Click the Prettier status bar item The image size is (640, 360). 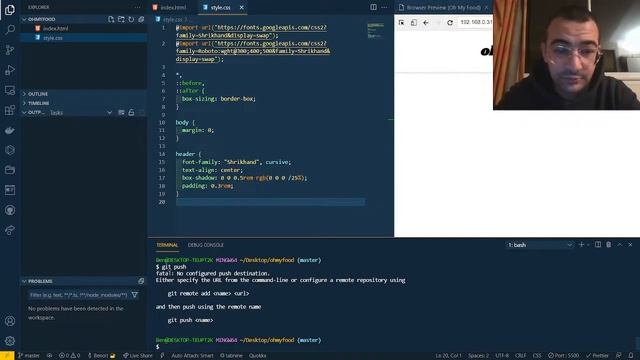[x=597, y=356]
